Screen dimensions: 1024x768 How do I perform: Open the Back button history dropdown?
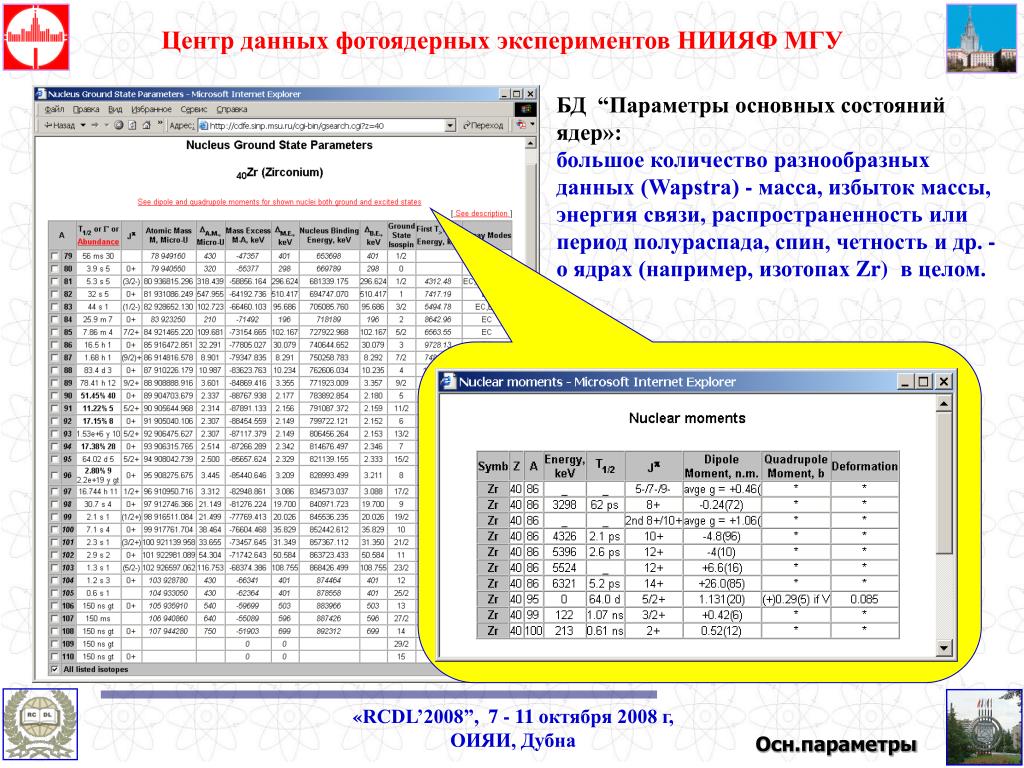pyautogui.click(x=83, y=125)
